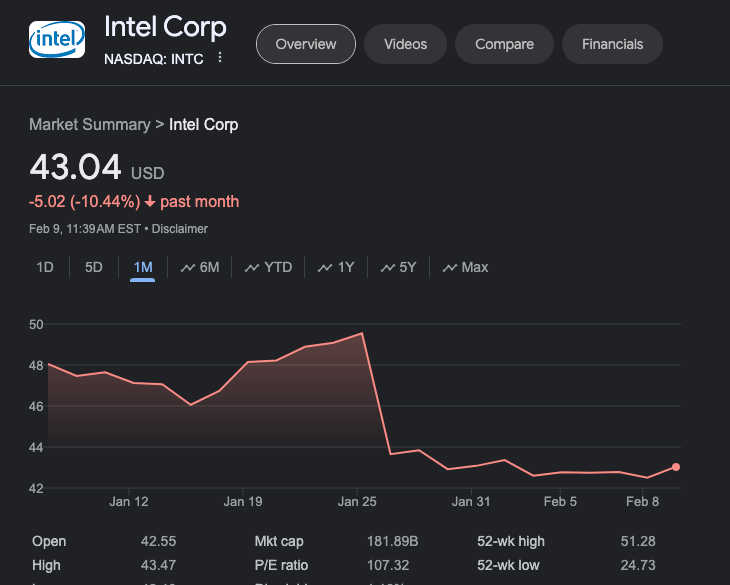Click the Market Summary breadcrumb link

[x=88, y=125]
